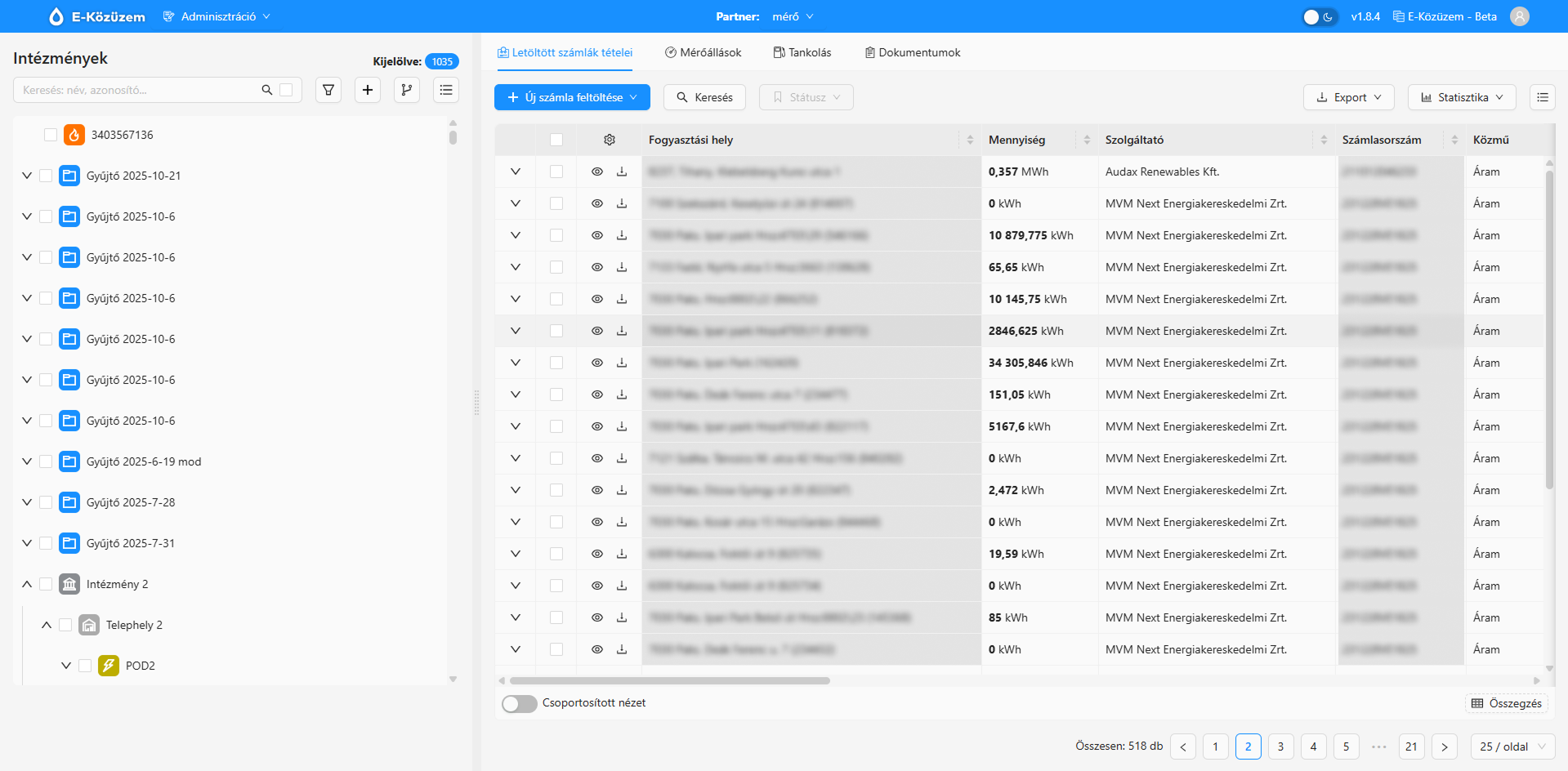Click the user avatar icon in header
The image size is (1568, 771).
pyautogui.click(x=1520, y=16)
